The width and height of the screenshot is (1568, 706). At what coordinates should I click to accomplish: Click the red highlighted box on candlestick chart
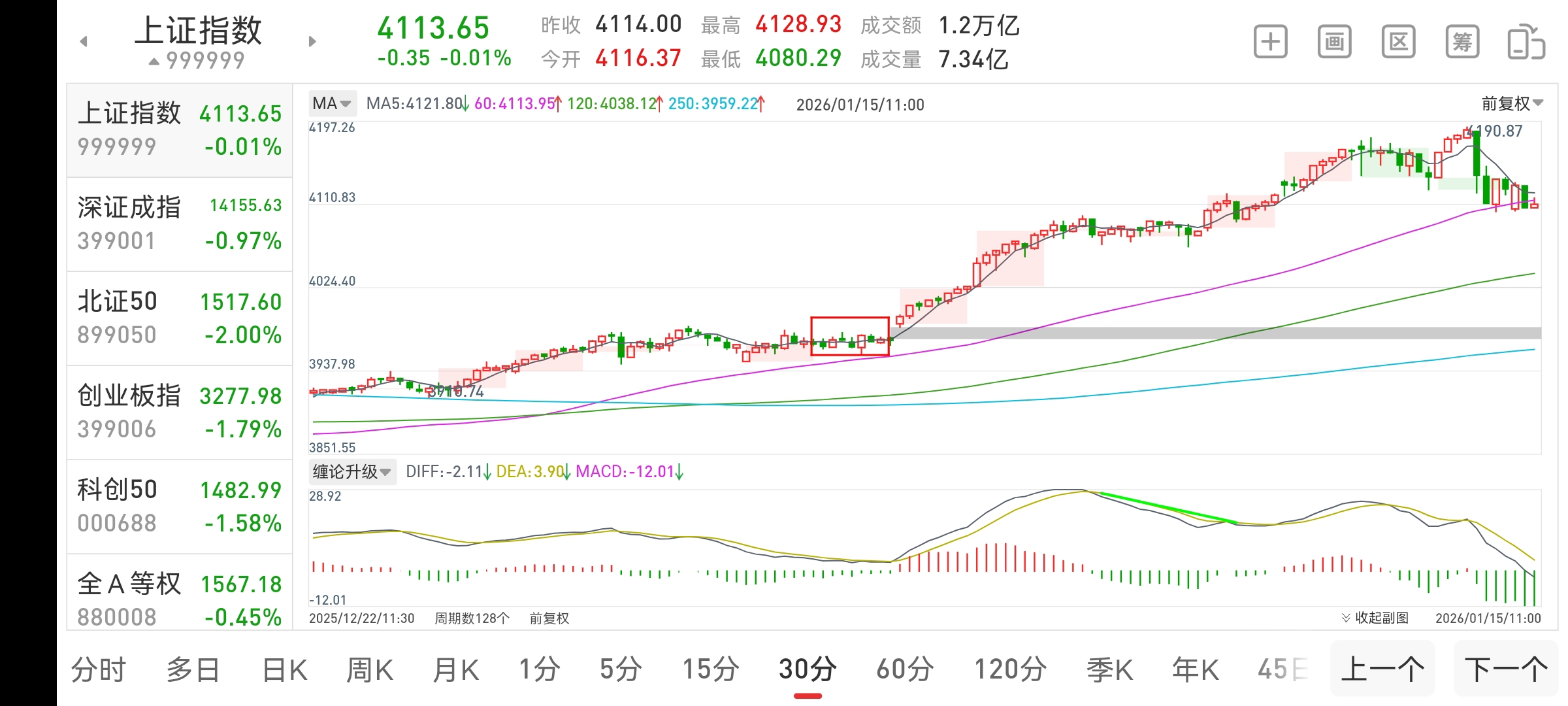pos(849,336)
